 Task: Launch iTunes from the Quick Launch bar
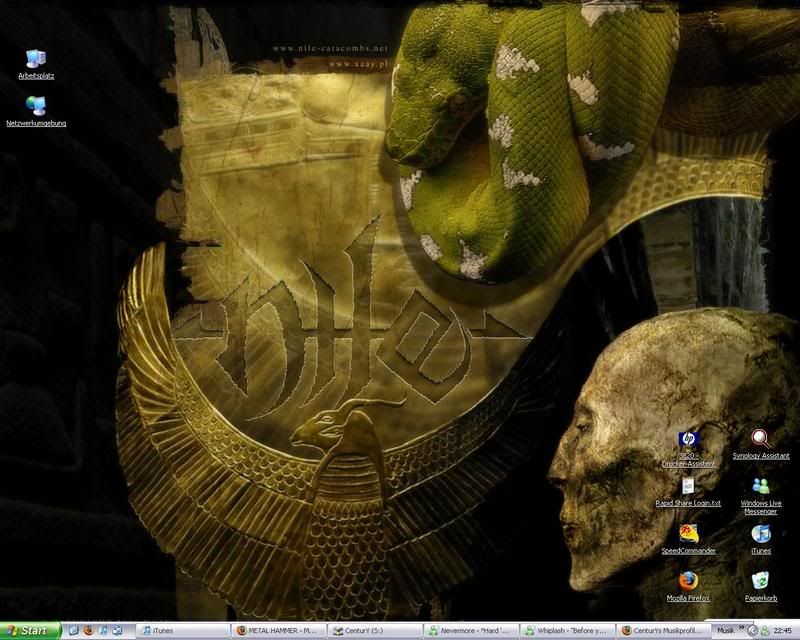click(x=103, y=631)
